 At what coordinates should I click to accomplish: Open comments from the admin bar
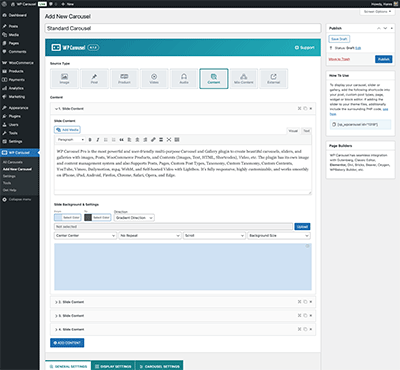tap(52, 4)
